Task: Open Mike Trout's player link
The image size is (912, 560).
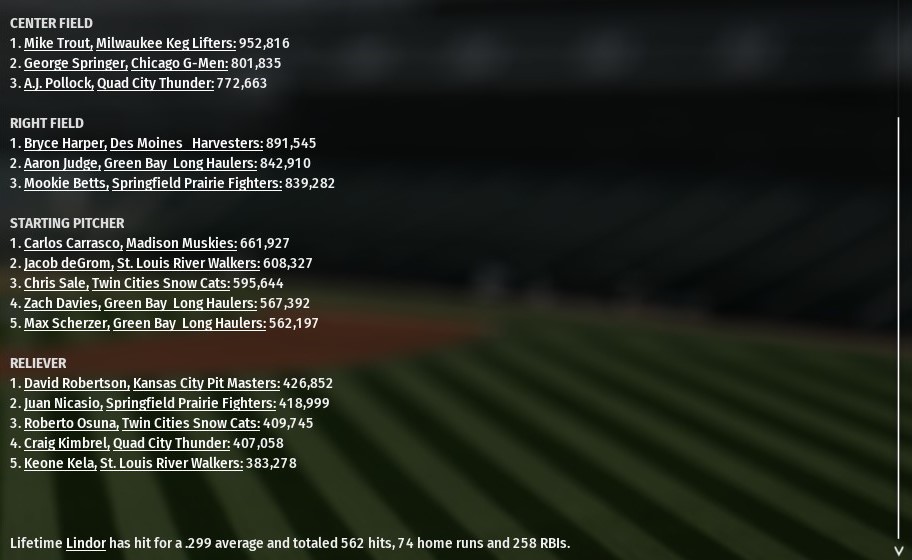Action: pos(57,43)
